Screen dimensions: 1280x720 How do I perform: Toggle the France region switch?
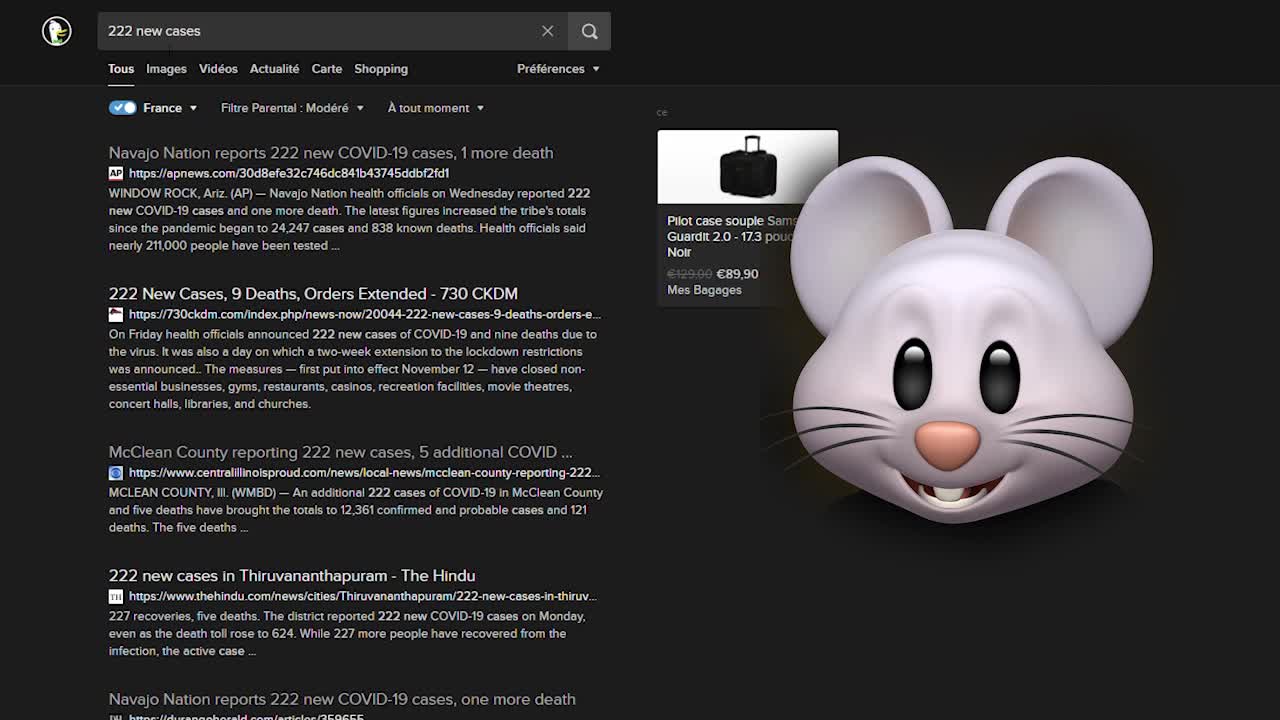[x=123, y=108]
